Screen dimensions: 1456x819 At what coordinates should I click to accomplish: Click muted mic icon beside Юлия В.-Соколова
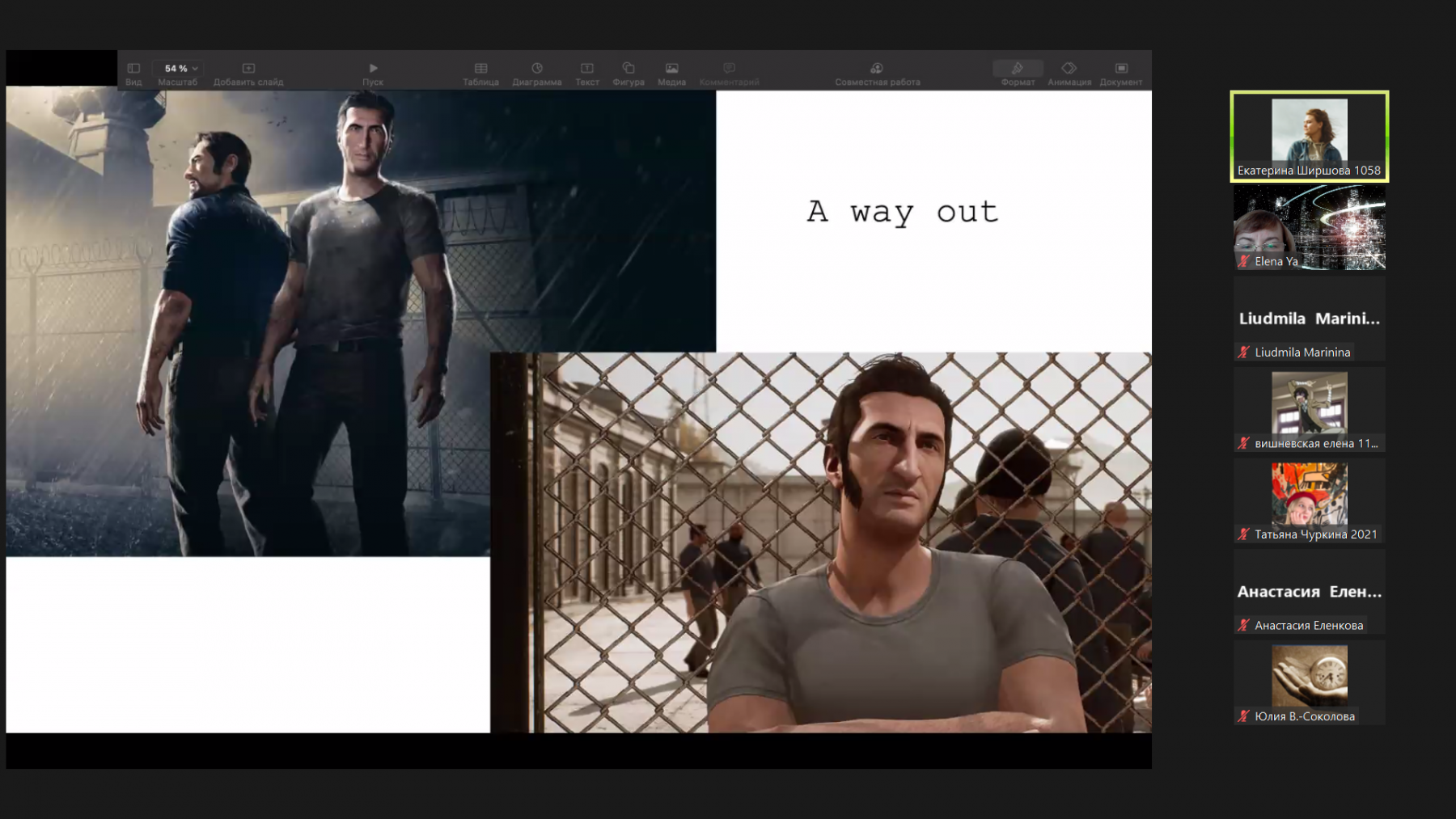1244,716
